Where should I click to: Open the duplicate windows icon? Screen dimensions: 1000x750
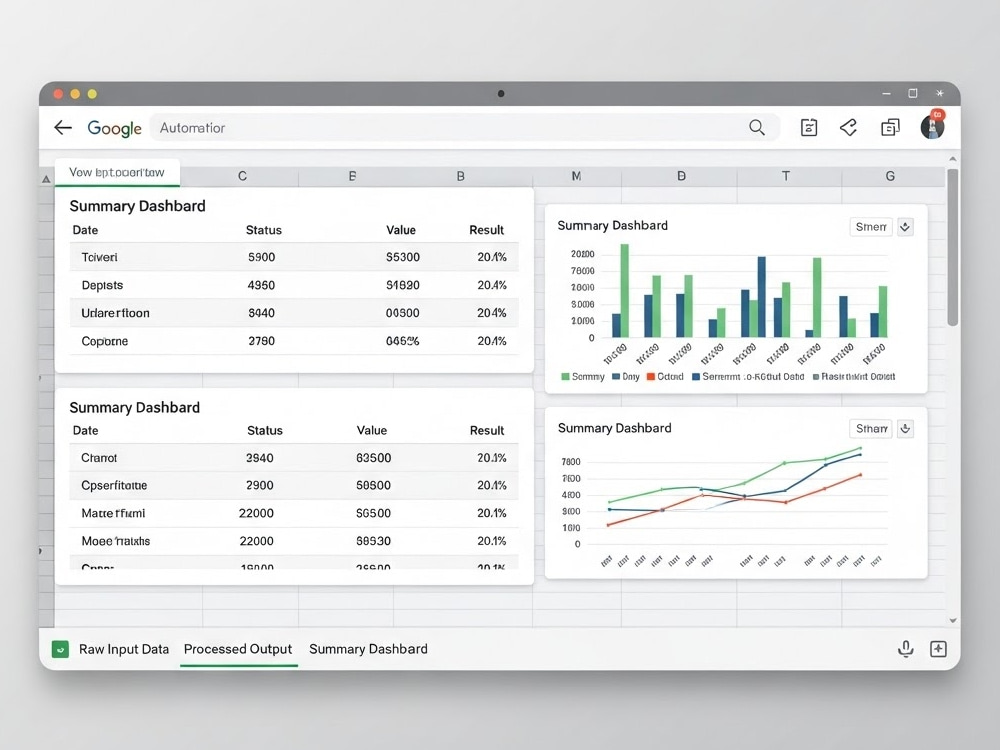click(890, 128)
